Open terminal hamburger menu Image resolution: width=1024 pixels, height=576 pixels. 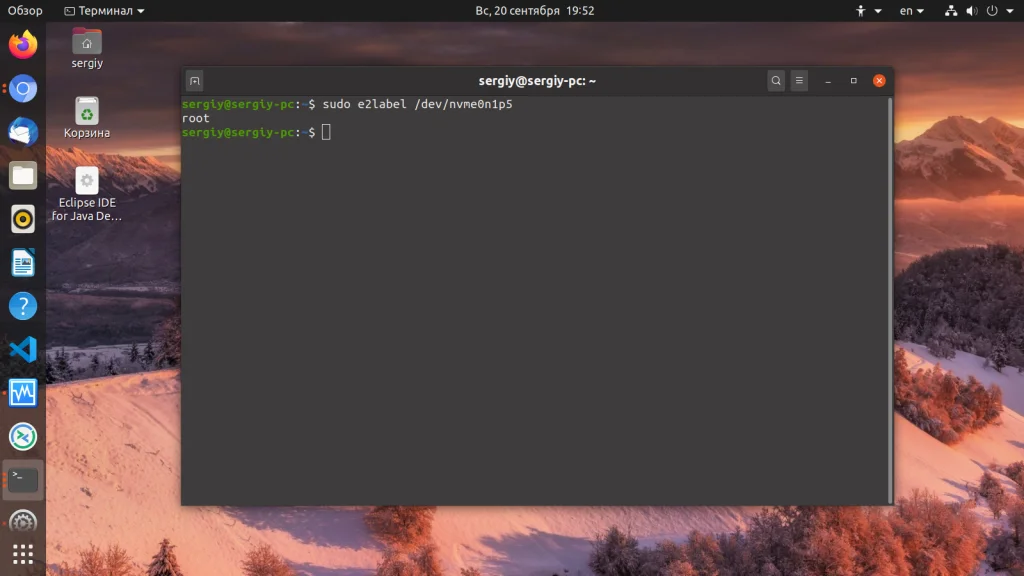pos(799,81)
